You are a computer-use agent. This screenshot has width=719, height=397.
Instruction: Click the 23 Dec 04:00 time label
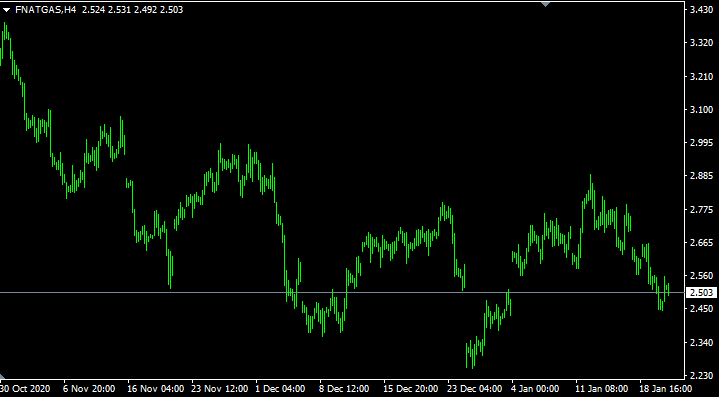475,389
